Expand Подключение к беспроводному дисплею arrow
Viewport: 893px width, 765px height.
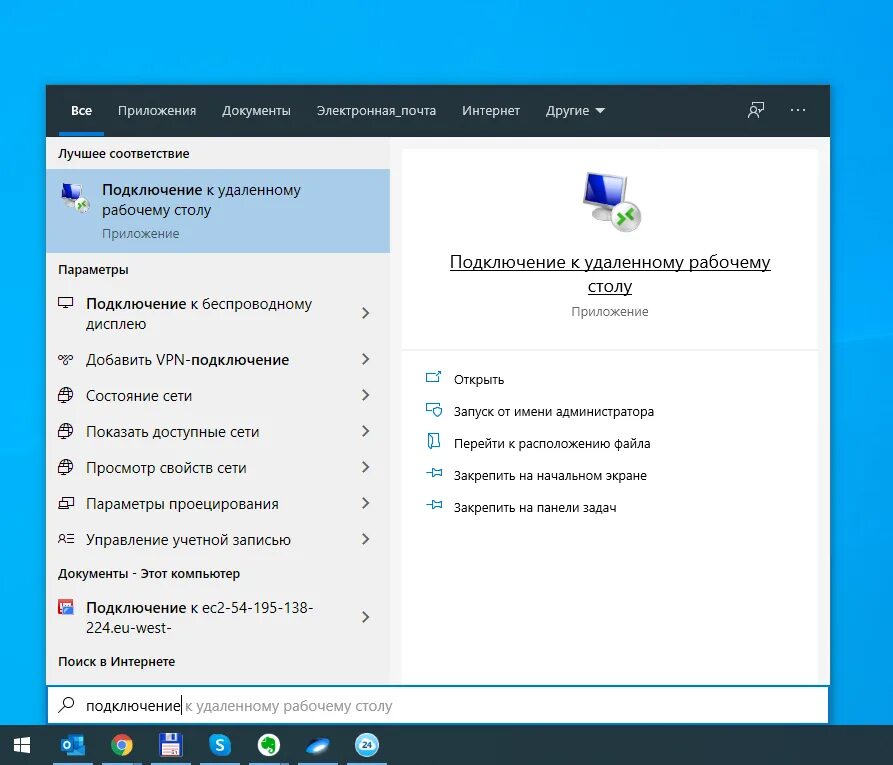click(x=366, y=313)
